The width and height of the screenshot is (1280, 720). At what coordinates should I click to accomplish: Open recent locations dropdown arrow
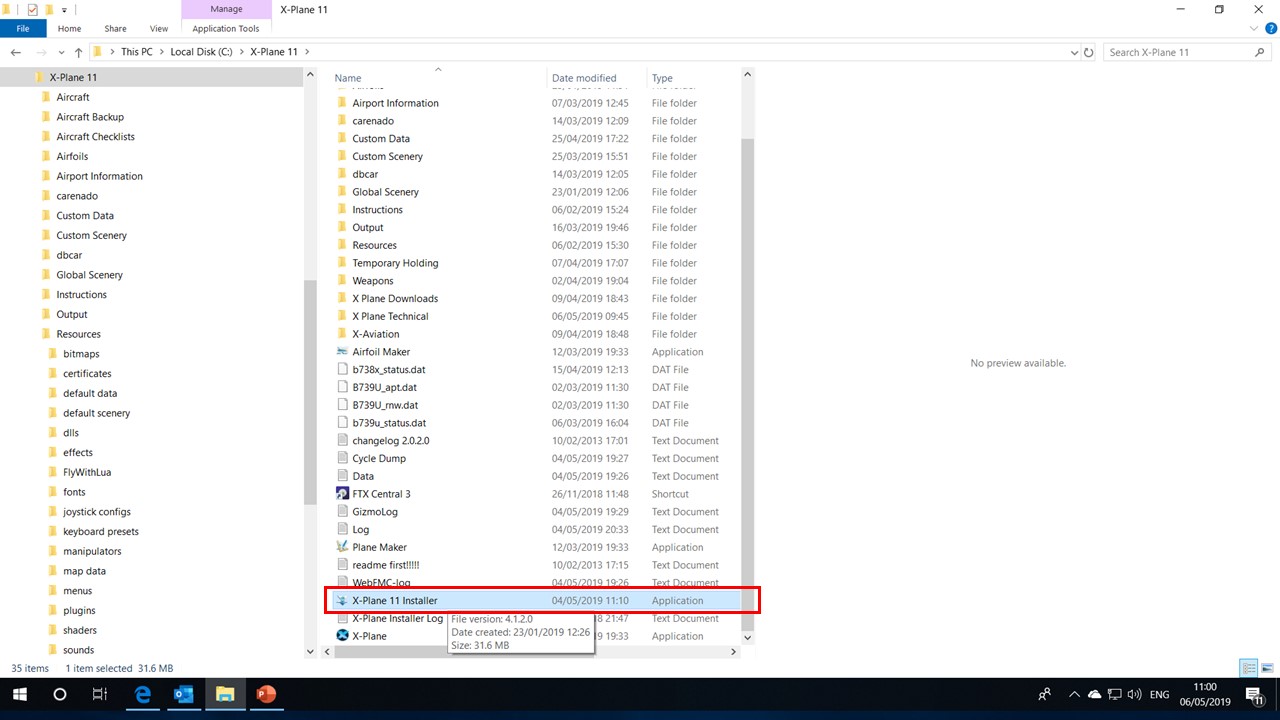[62, 52]
